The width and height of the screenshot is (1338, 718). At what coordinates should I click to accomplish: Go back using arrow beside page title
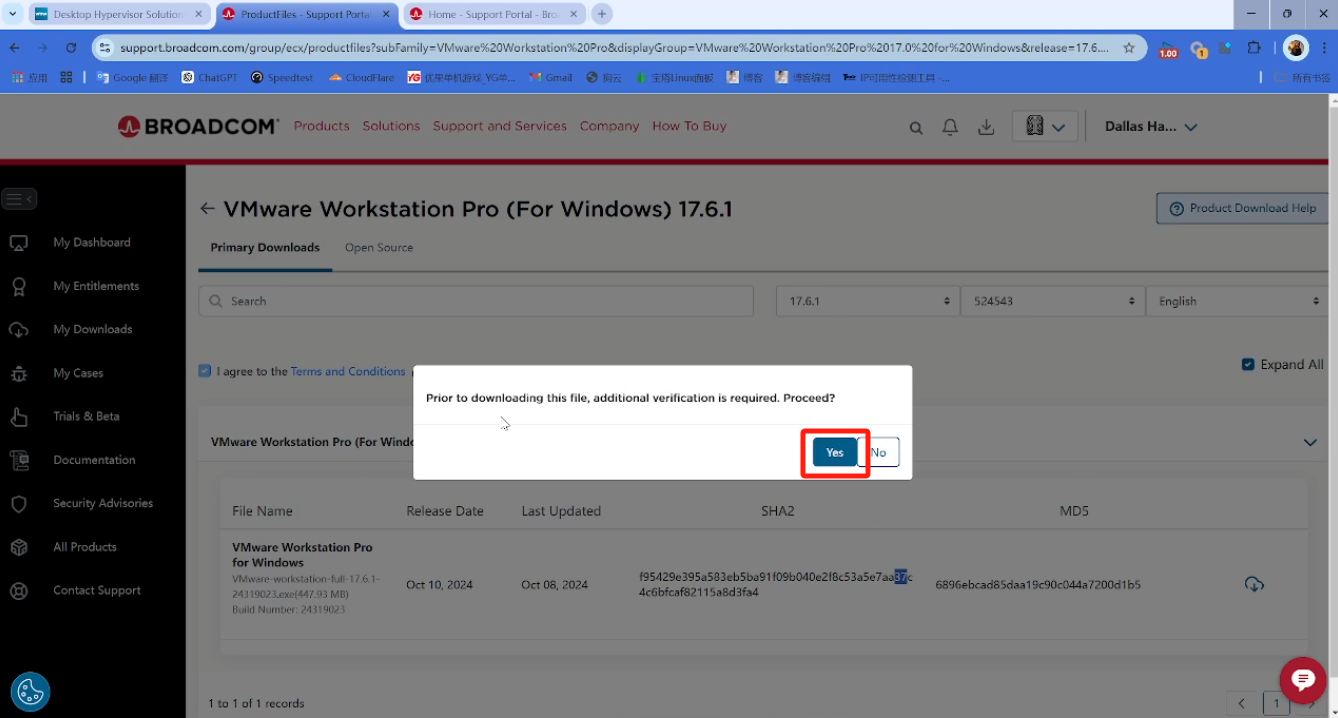tap(207, 209)
